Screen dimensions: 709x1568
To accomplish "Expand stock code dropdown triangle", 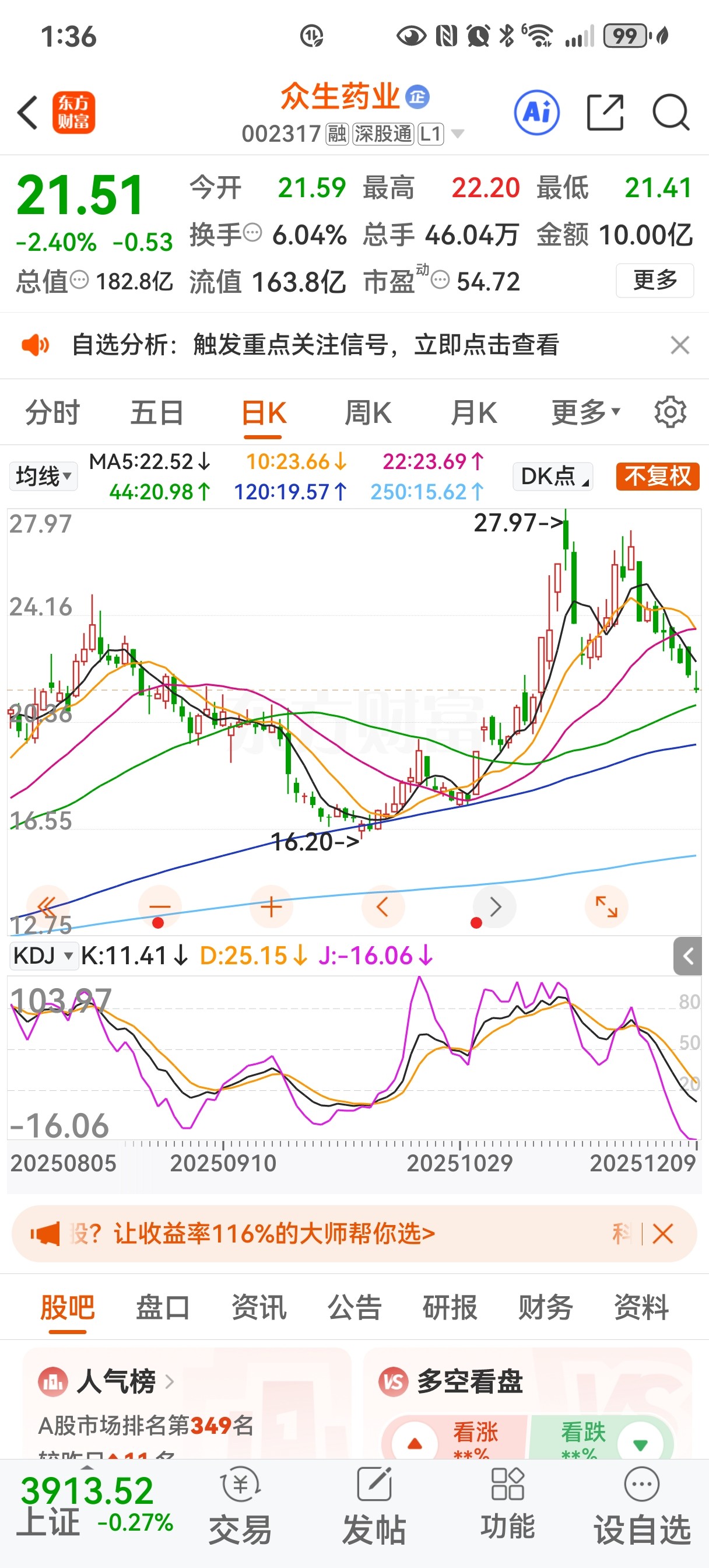I will point(457,134).
